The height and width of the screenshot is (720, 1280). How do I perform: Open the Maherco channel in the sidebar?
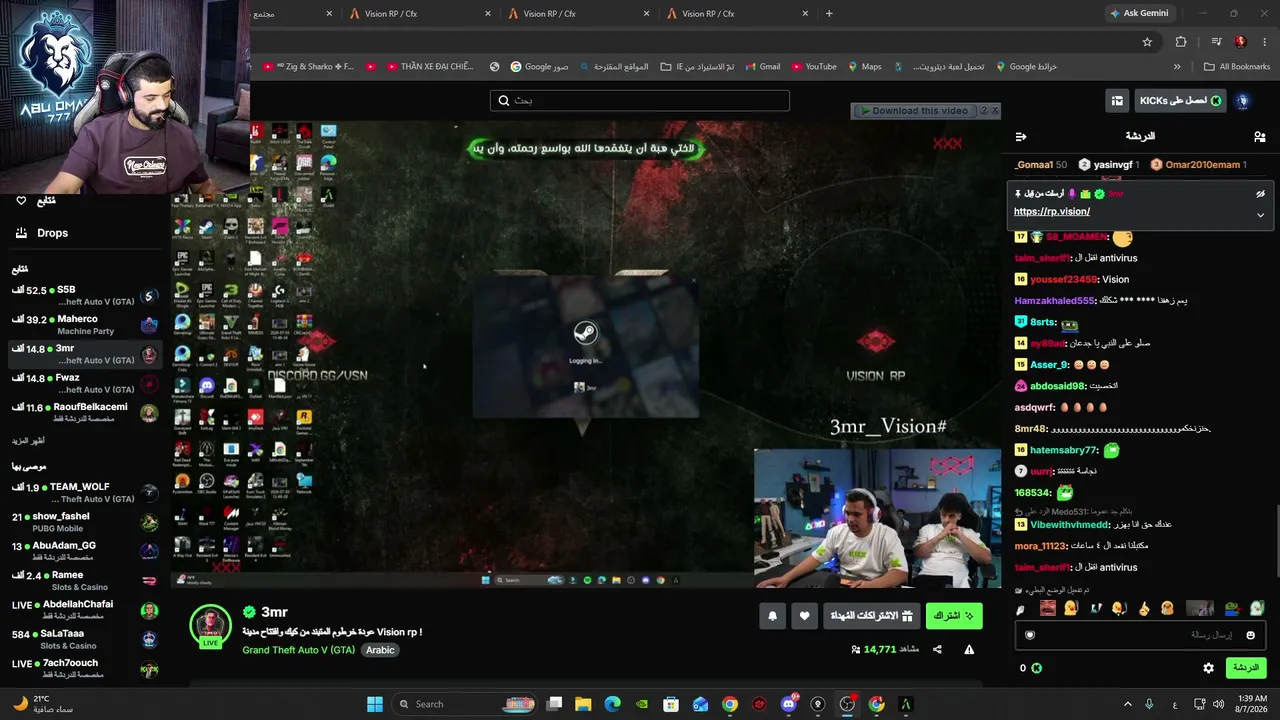point(83,325)
